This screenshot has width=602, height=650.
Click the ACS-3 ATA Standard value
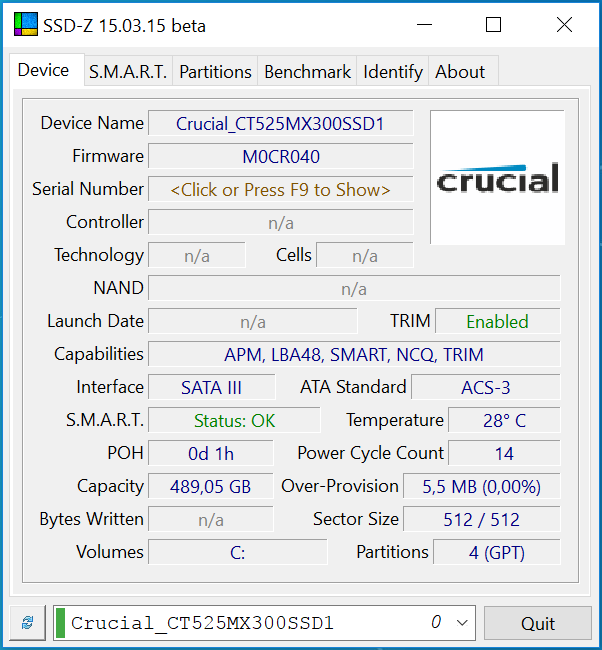pyautogui.click(x=485, y=387)
